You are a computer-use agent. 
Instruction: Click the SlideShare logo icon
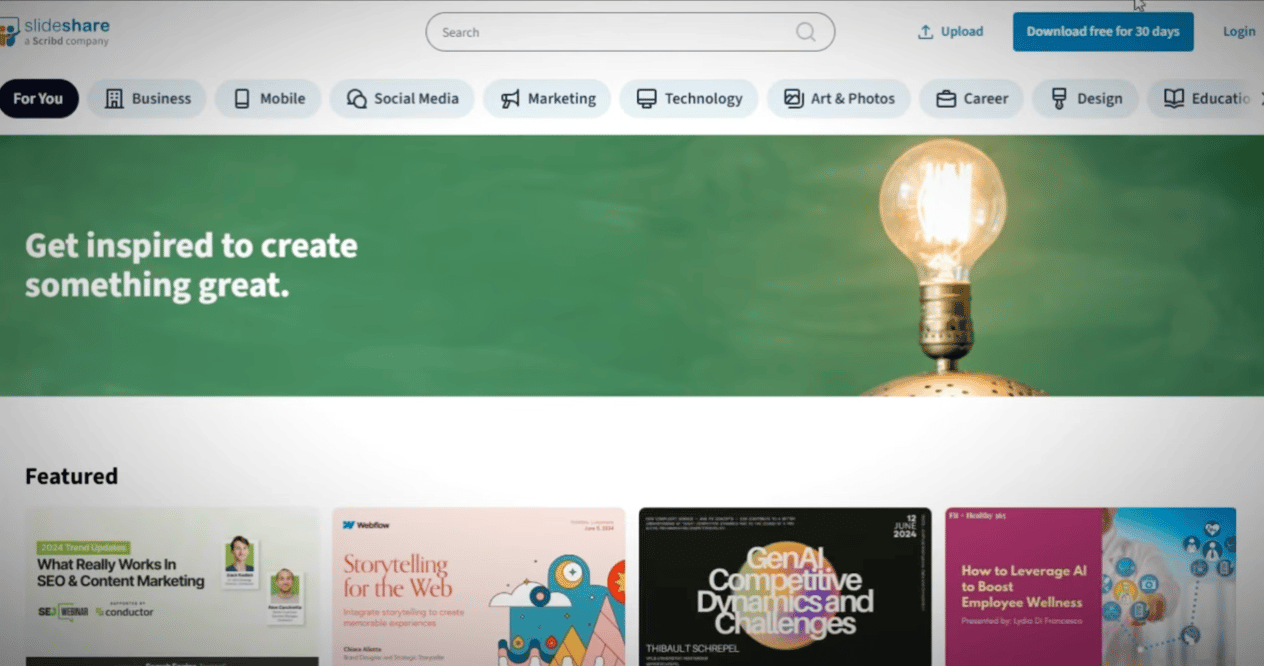pyautogui.click(x=9, y=32)
